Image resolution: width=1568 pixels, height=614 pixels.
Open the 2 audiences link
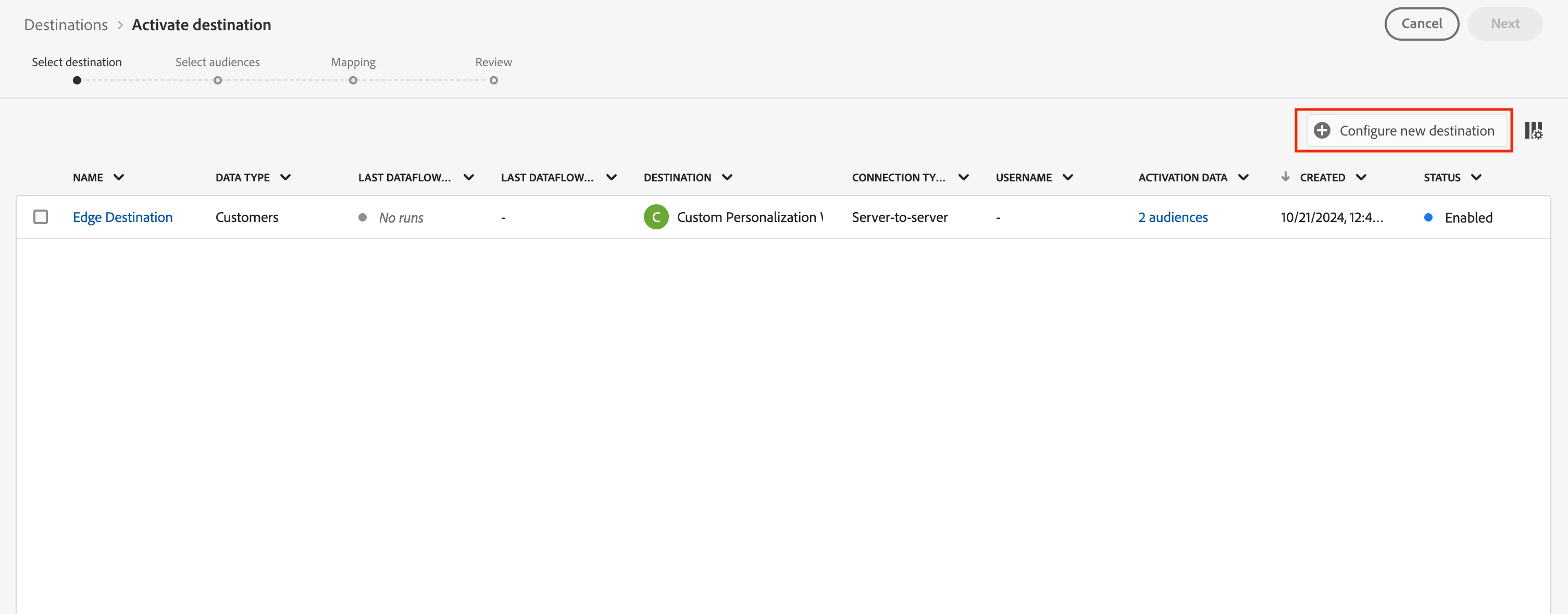(x=1173, y=217)
